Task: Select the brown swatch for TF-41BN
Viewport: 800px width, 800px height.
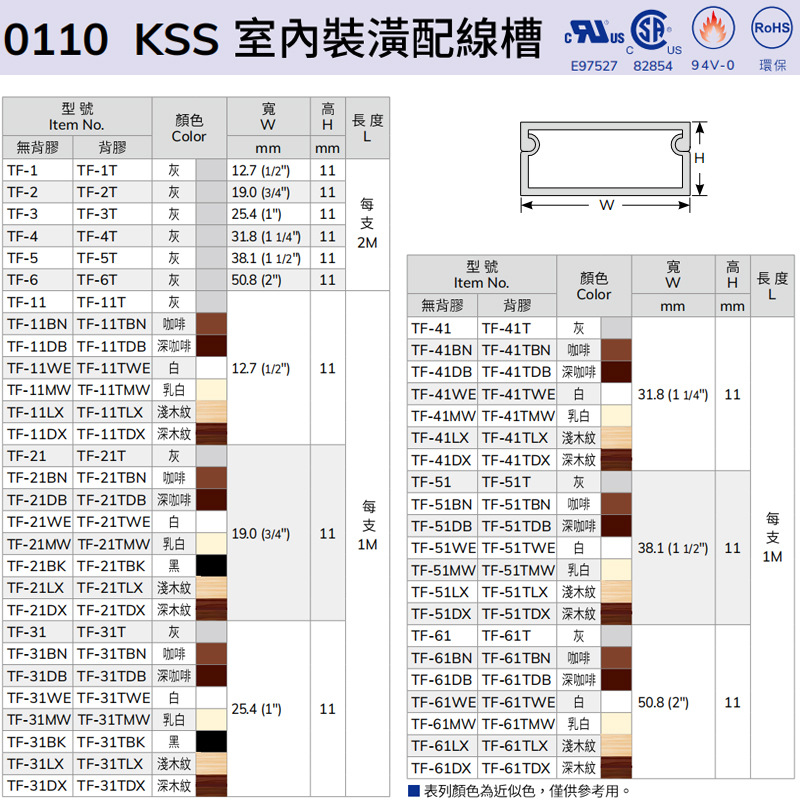Action: [616, 350]
